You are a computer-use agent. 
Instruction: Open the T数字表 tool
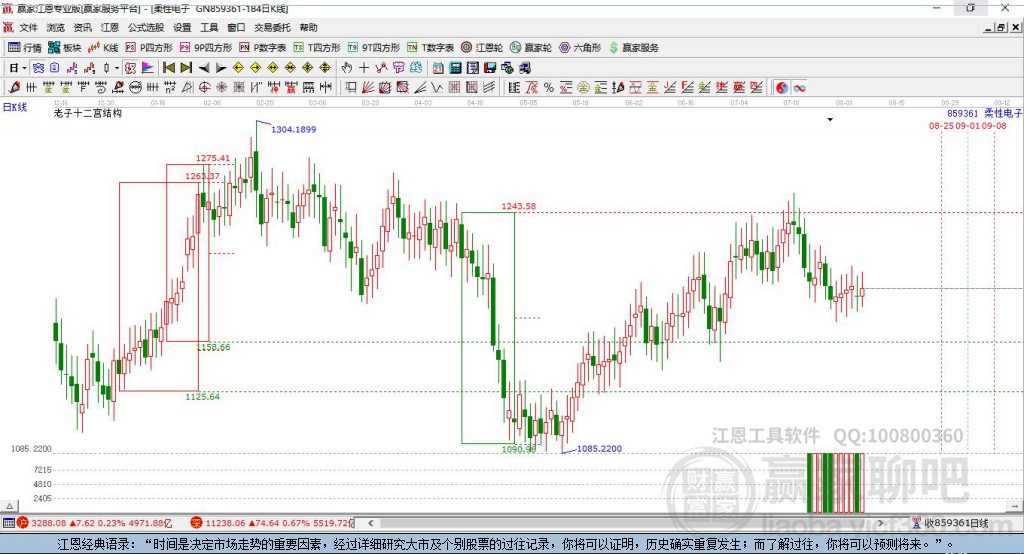click(x=430, y=48)
